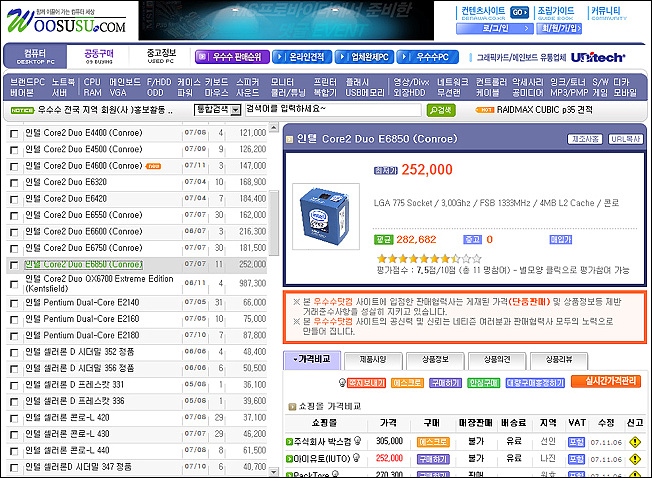Viewport: 652px width, 478px height.
Task: Open the 중고정보 USED PC top tab
Action: point(161,56)
